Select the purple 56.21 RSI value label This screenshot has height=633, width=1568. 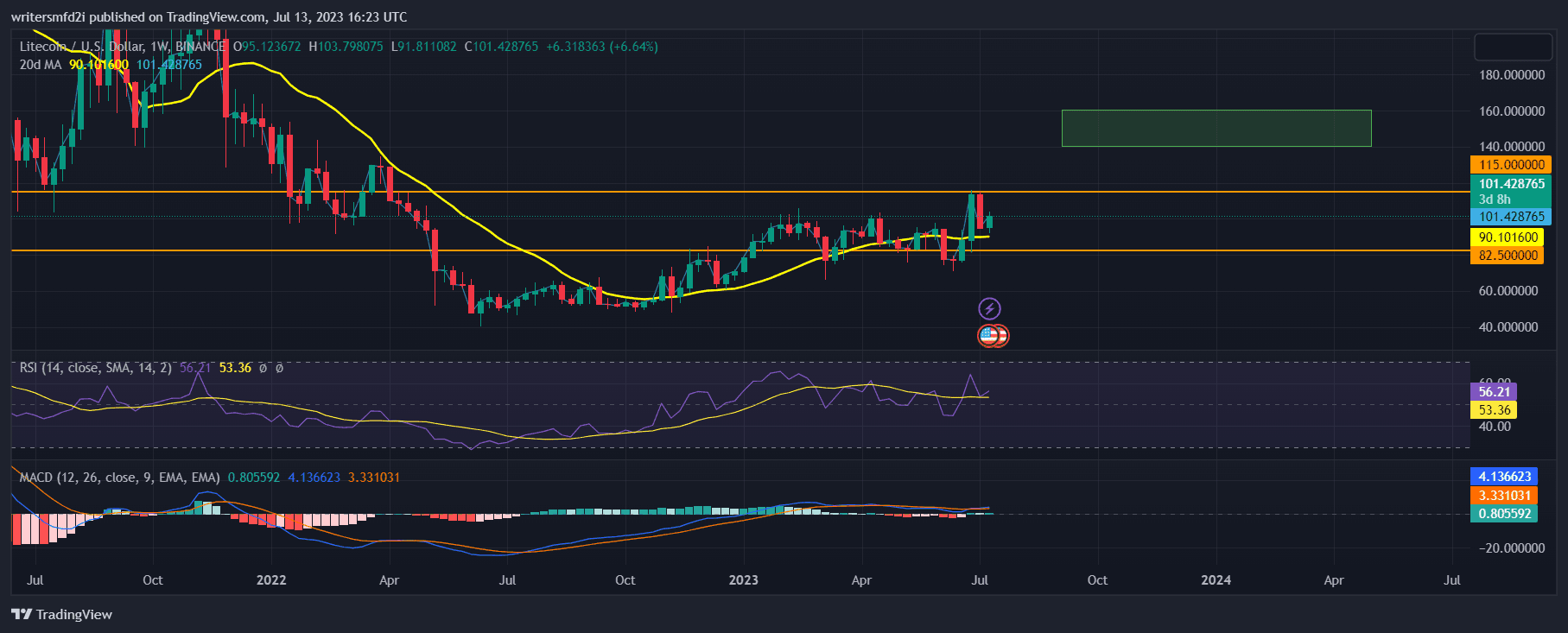1494,392
